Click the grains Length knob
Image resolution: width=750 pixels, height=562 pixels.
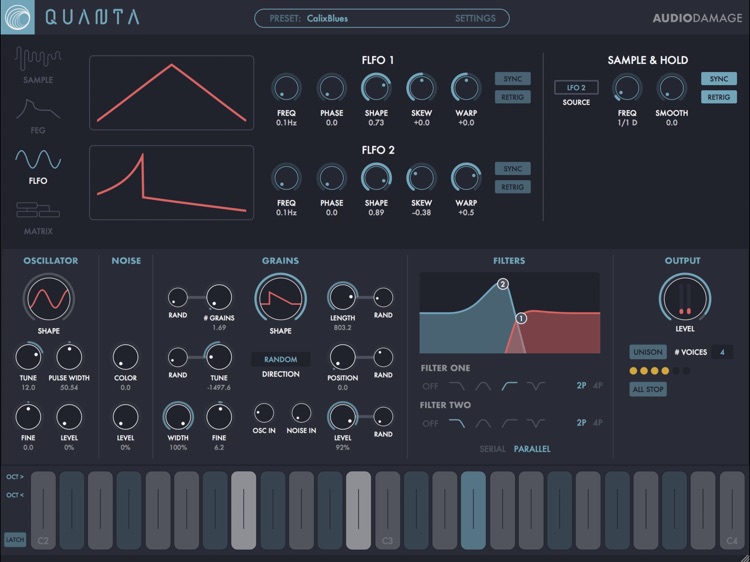click(x=342, y=297)
